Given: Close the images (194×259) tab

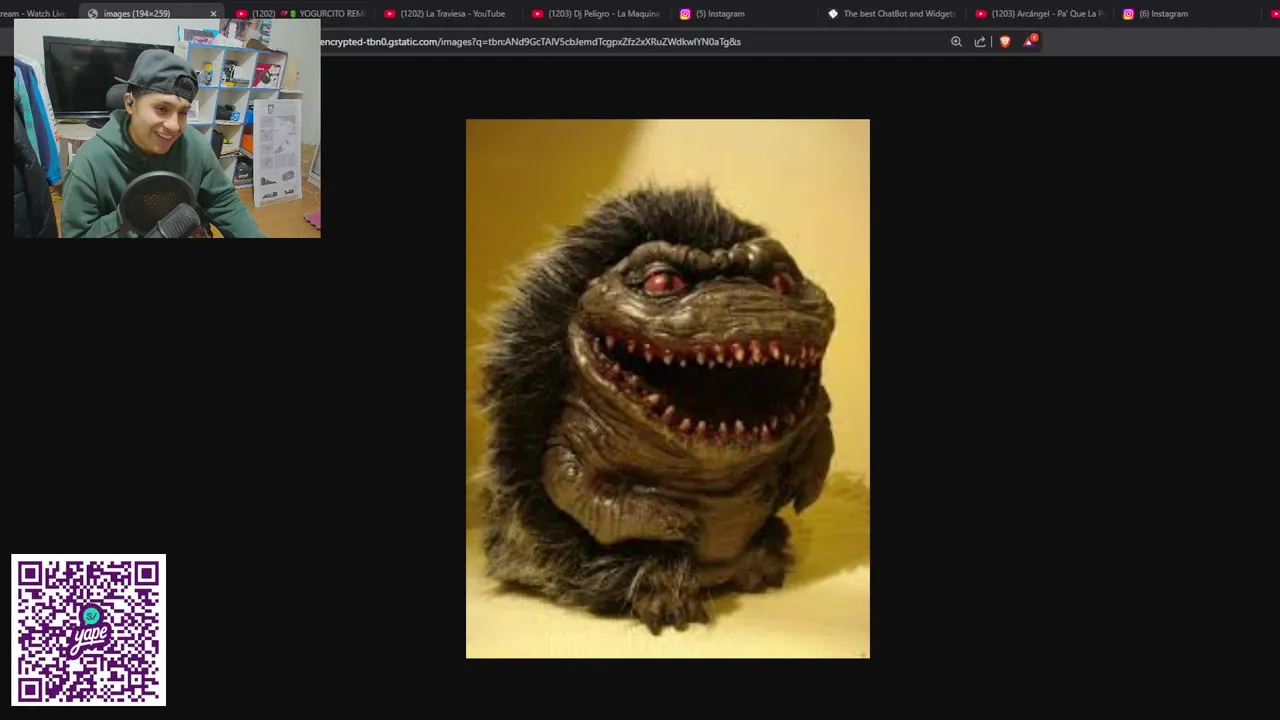Looking at the screenshot, I should coord(213,14).
